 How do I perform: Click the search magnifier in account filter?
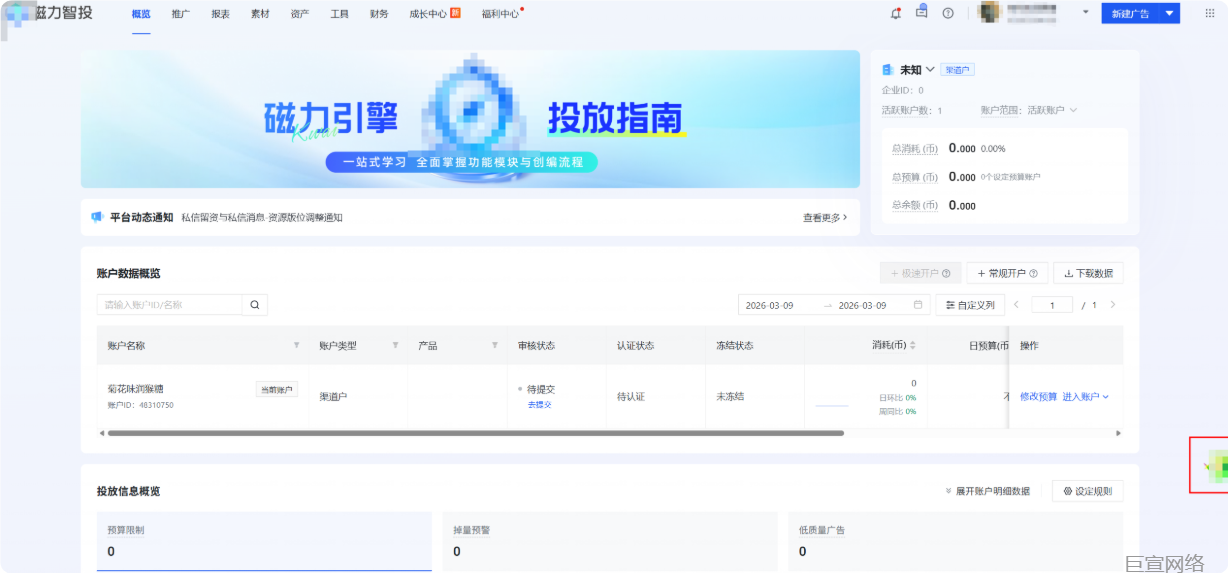(x=255, y=305)
